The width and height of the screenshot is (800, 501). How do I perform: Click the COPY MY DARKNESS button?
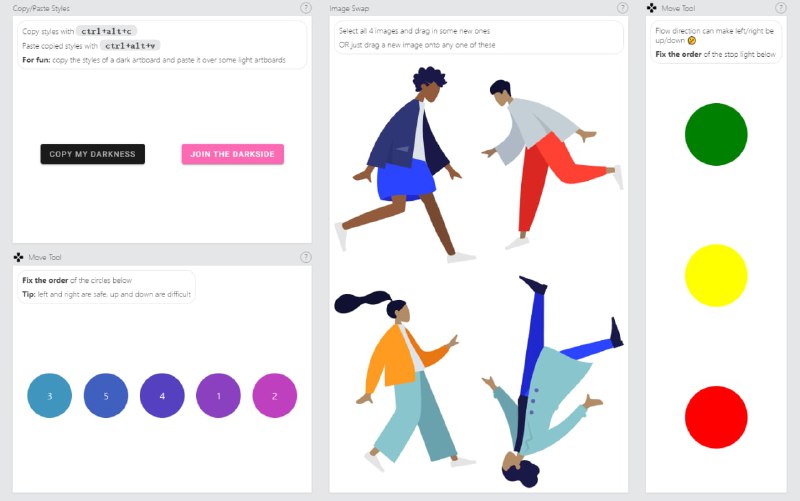point(92,154)
